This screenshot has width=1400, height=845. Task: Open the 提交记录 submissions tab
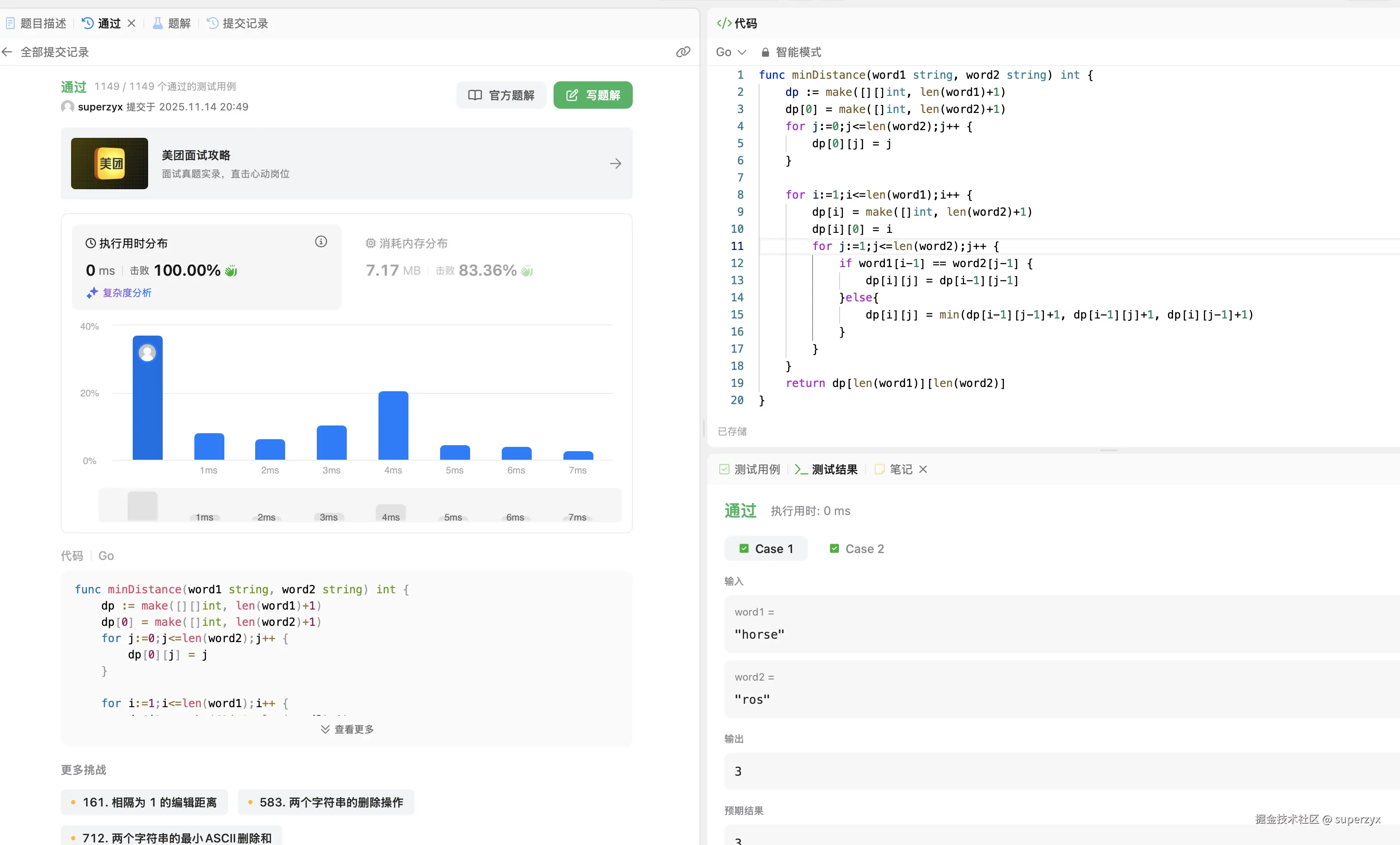coord(238,23)
